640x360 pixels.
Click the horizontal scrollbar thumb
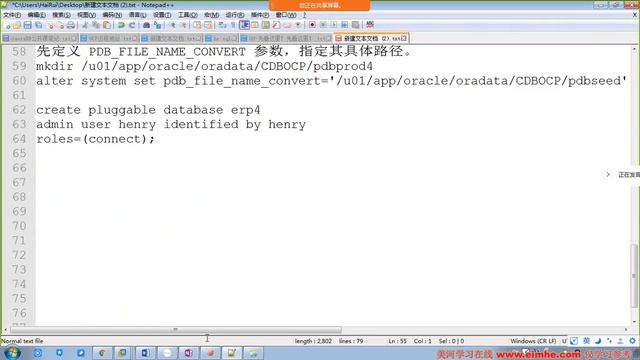pyautogui.click(x=176, y=330)
